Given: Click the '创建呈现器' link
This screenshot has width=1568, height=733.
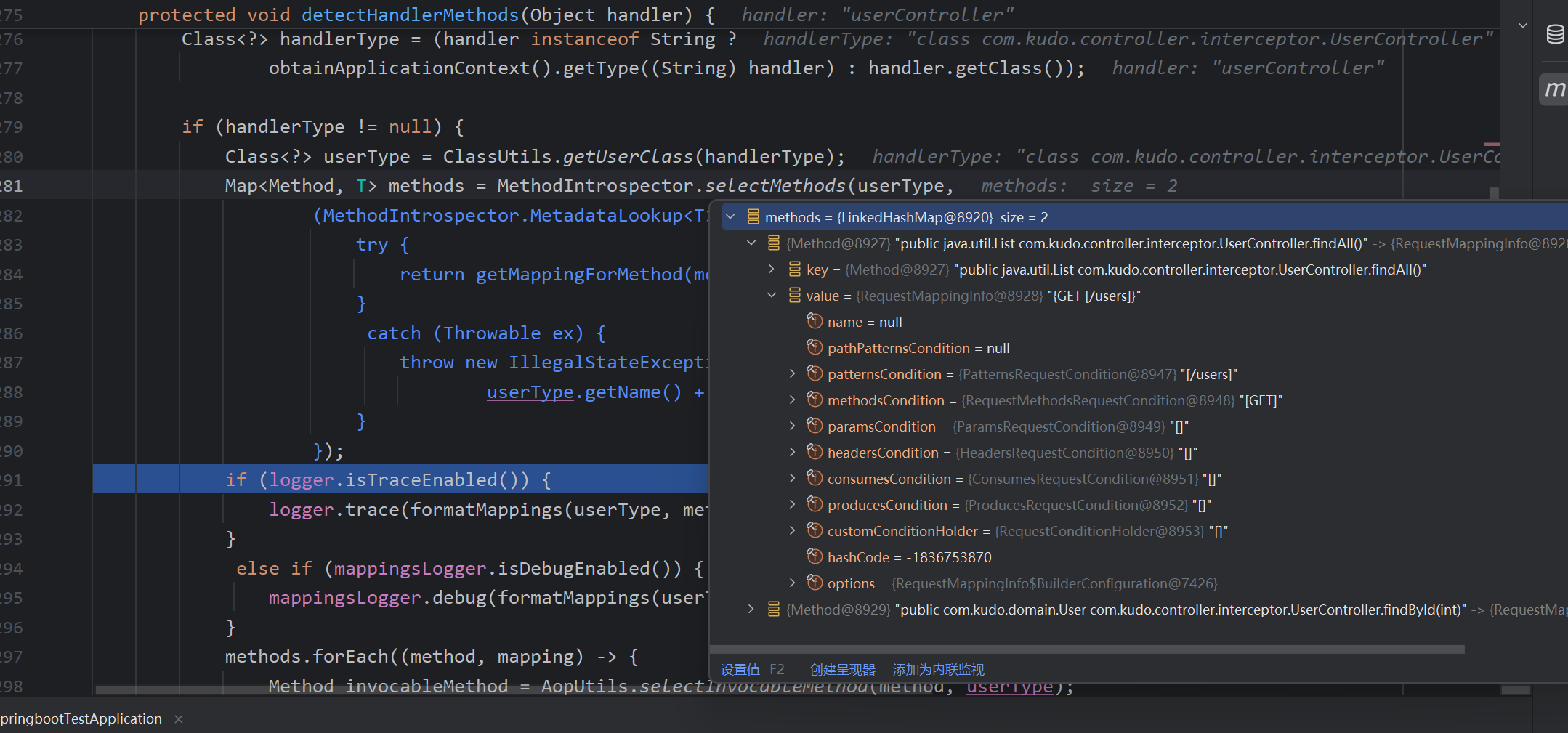Looking at the screenshot, I should tap(843, 670).
